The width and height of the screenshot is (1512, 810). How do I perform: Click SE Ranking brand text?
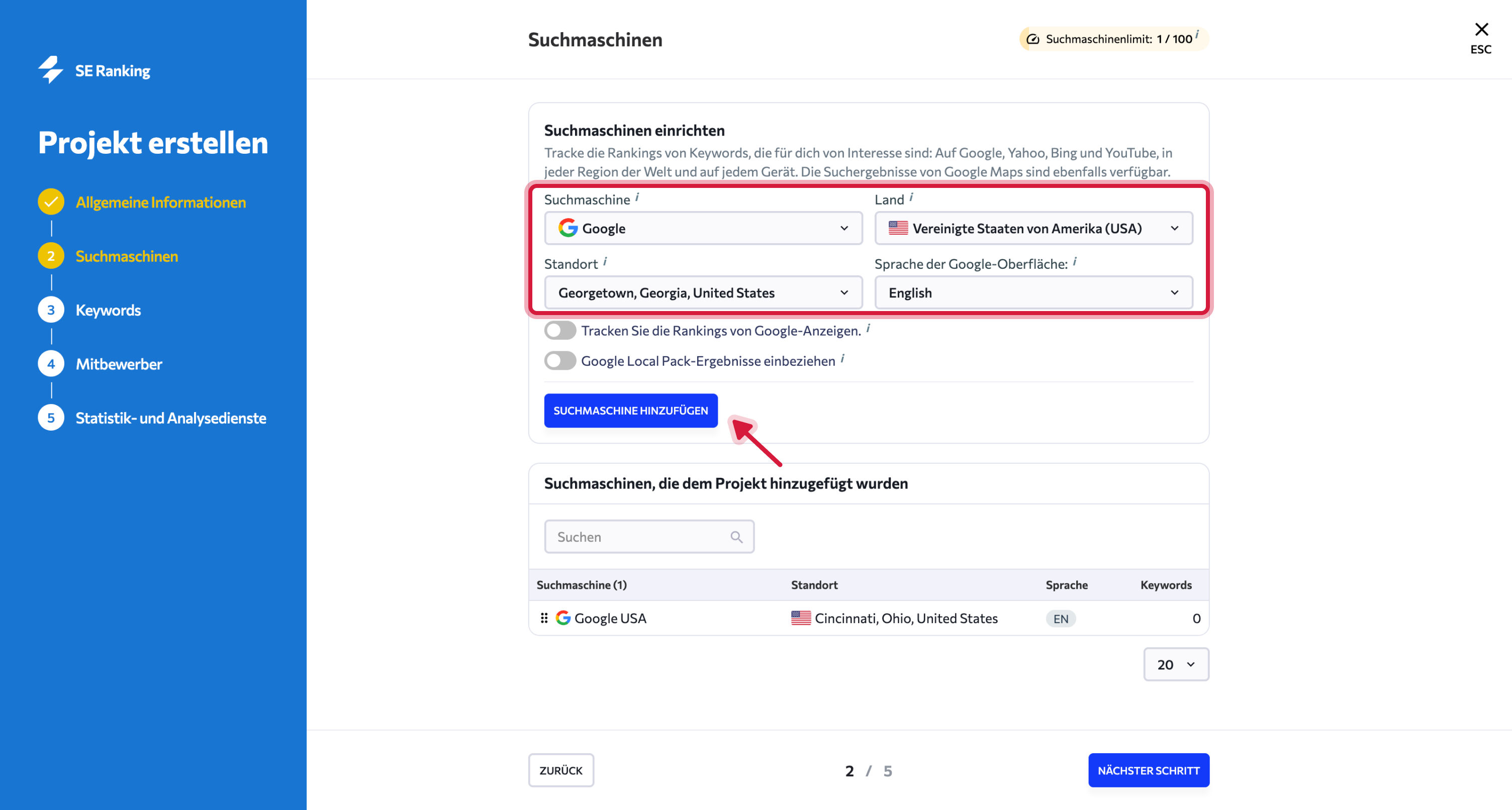113,71
